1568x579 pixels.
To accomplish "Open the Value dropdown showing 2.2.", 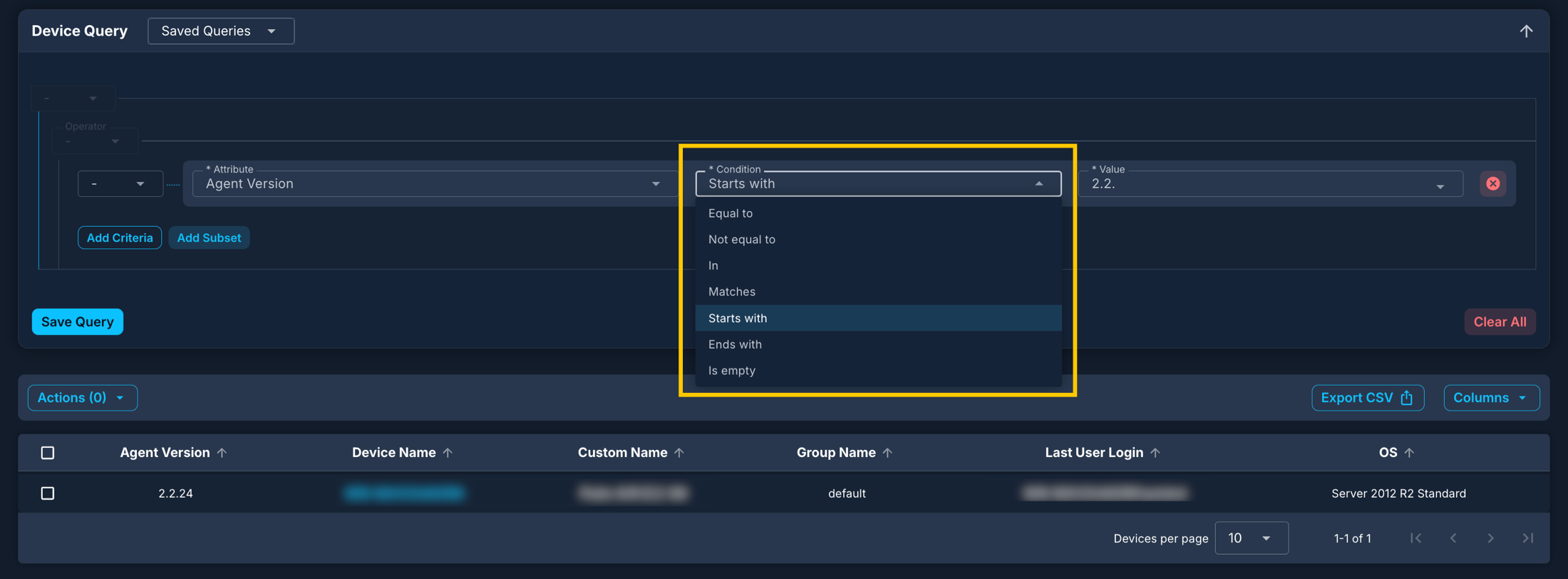I will tap(1269, 184).
